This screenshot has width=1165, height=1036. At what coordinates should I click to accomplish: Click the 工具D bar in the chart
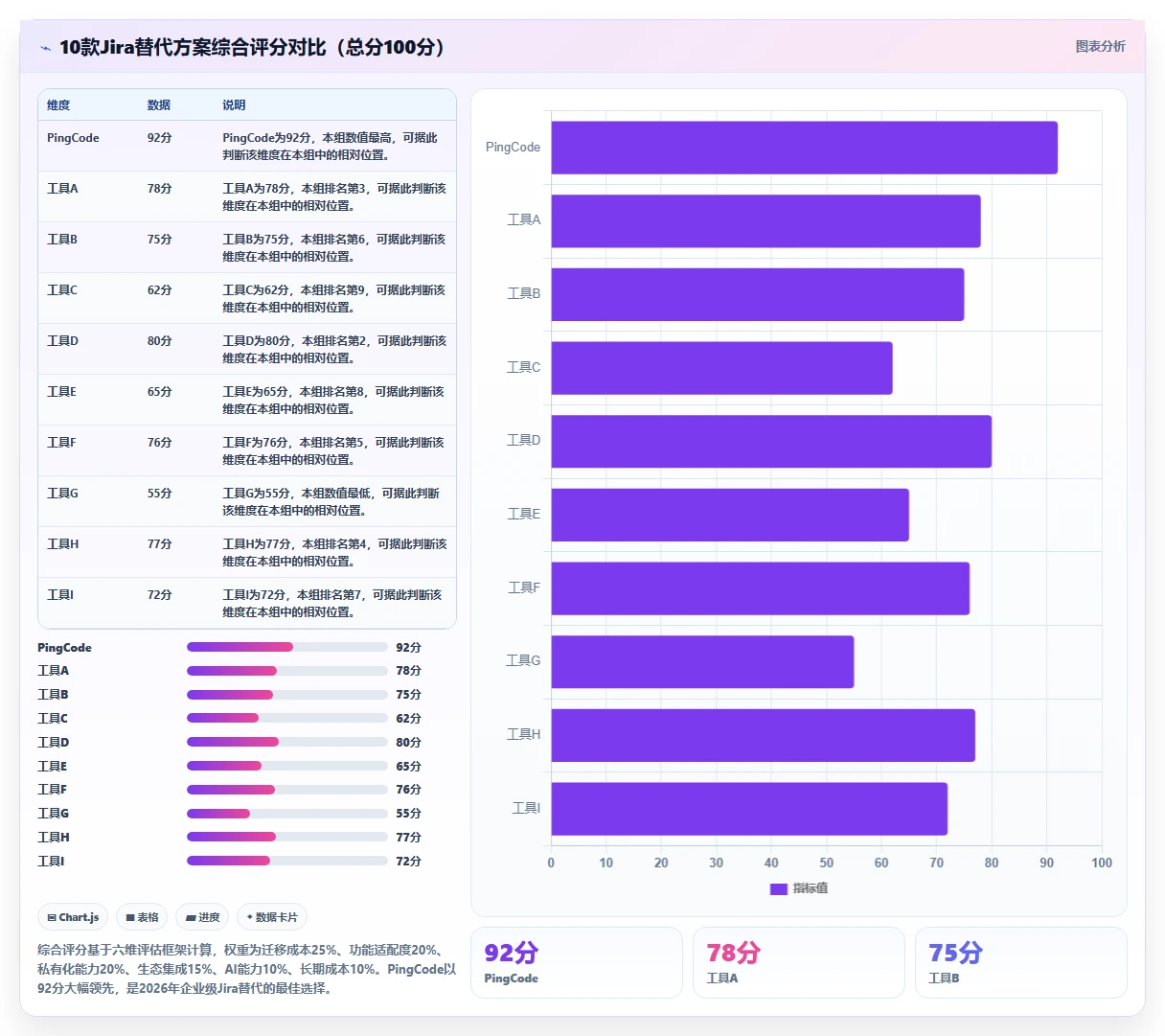coord(771,442)
